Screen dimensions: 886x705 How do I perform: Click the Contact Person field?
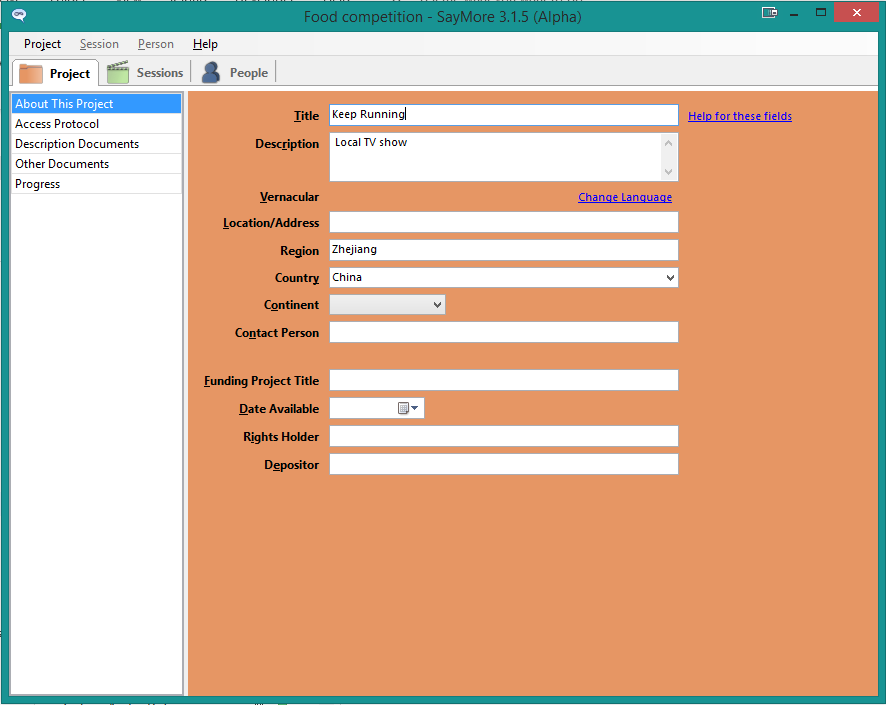coord(504,332)
